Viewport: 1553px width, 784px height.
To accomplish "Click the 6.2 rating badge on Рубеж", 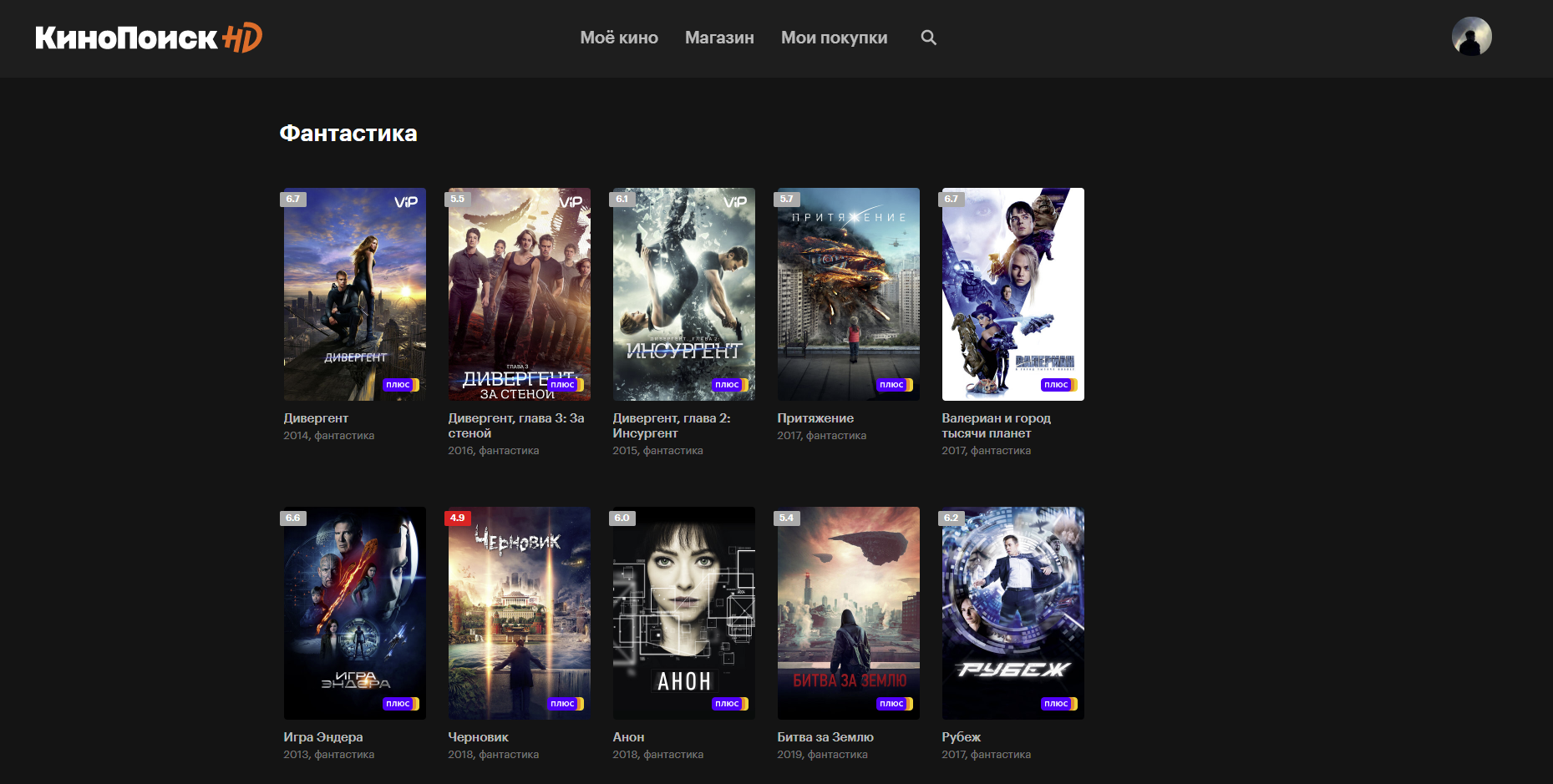I will pos(952,518).
